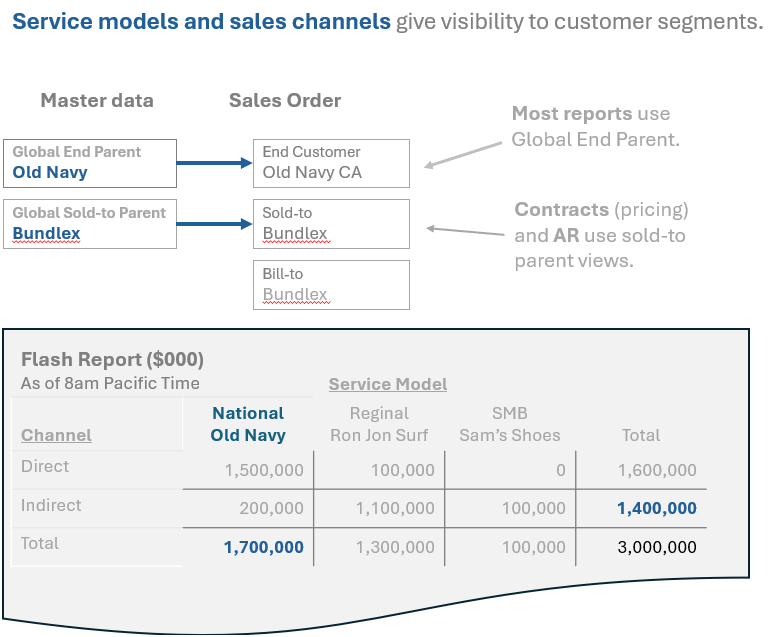Click the "Most reports use Global End Parent" note
This screenshot has width=771, height=637.
(x=595, y=126)
